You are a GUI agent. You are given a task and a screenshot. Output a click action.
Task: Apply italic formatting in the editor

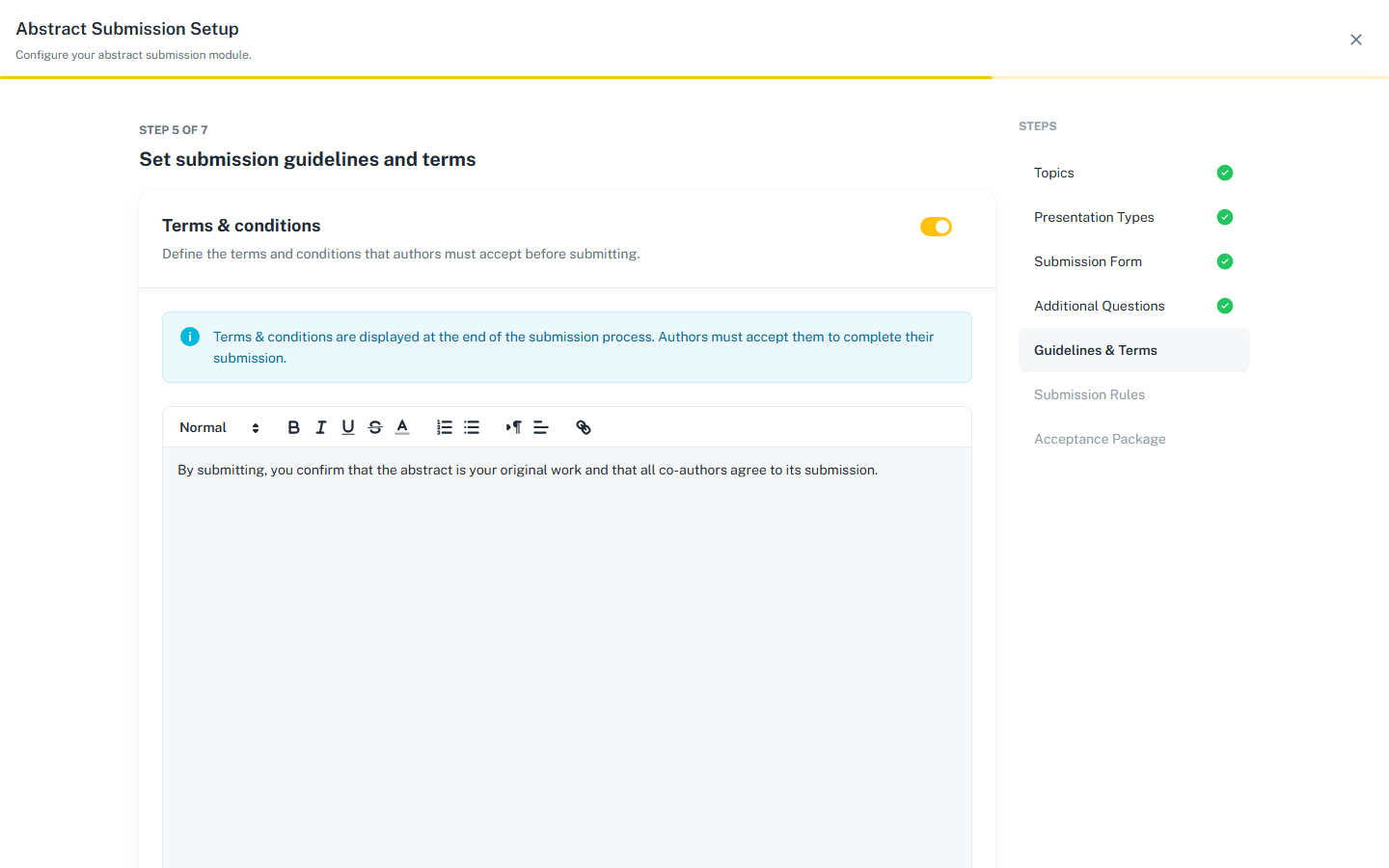click(x=321, y=427)
